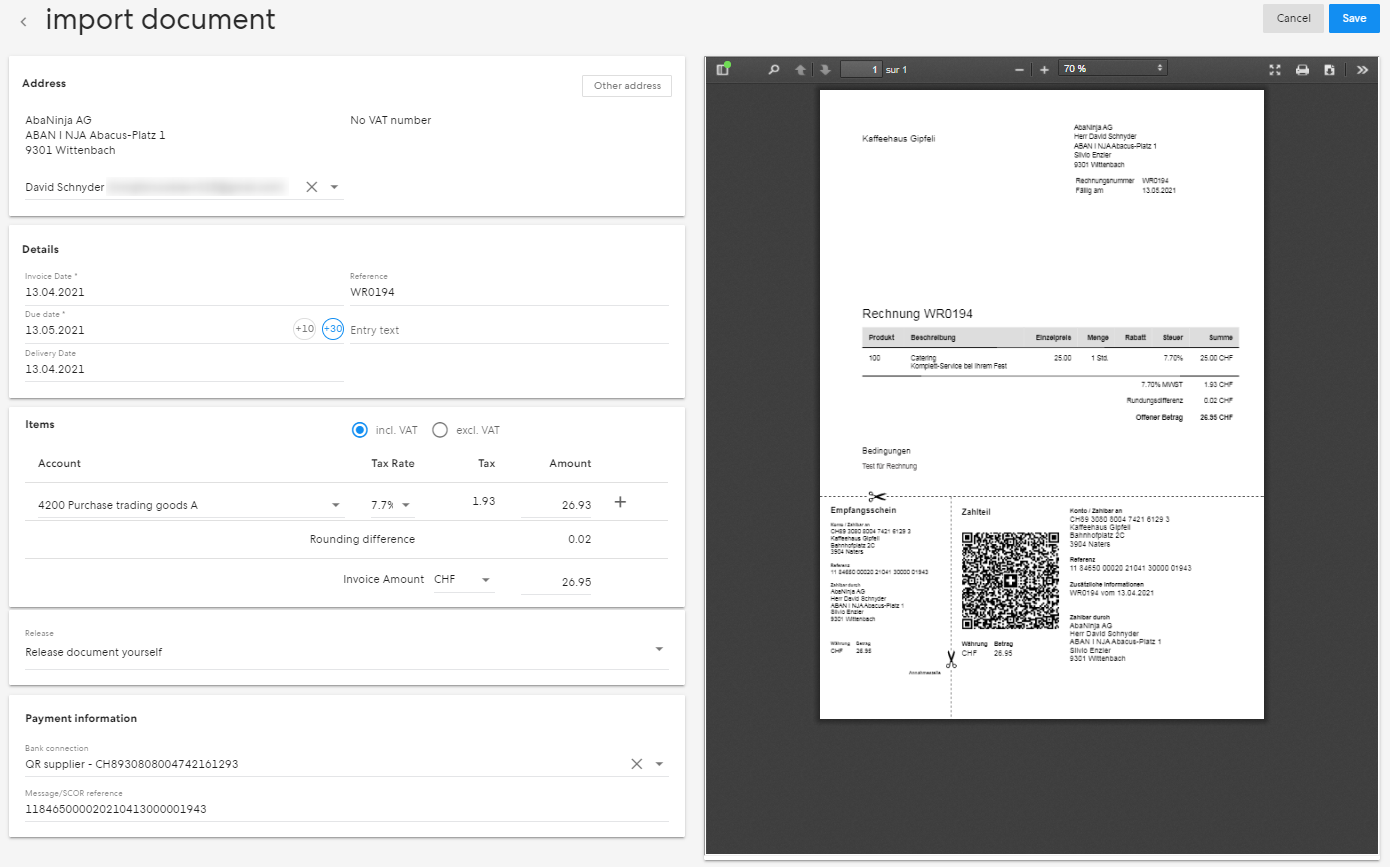The height and width of the screenshot is (867, 1390).
Task: Clear the David Schnyder contact selection
Action: 311,187
